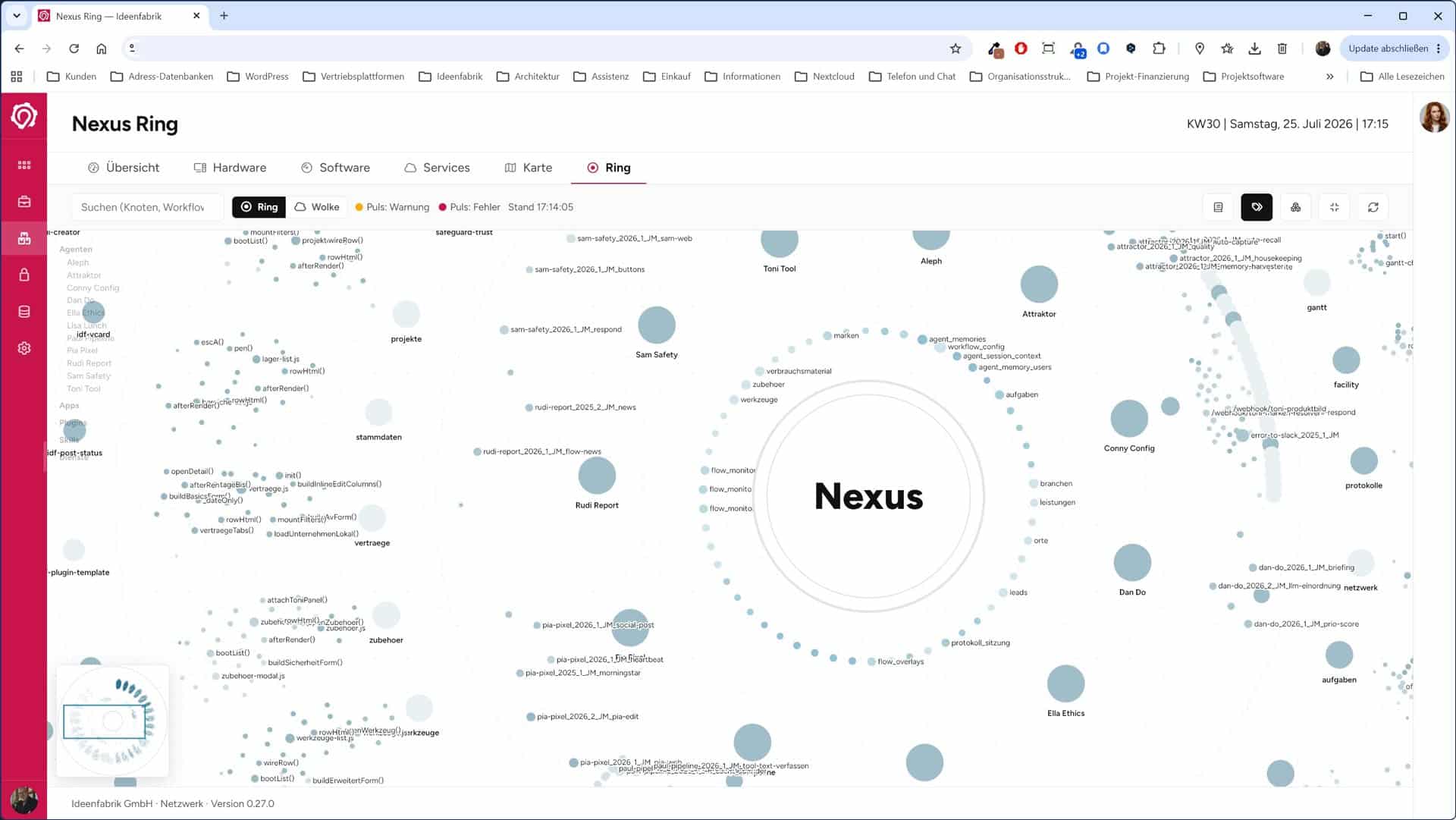Open the Karte tab
This screenshot has height=820, width=1456.
click(x=529, y=168)
